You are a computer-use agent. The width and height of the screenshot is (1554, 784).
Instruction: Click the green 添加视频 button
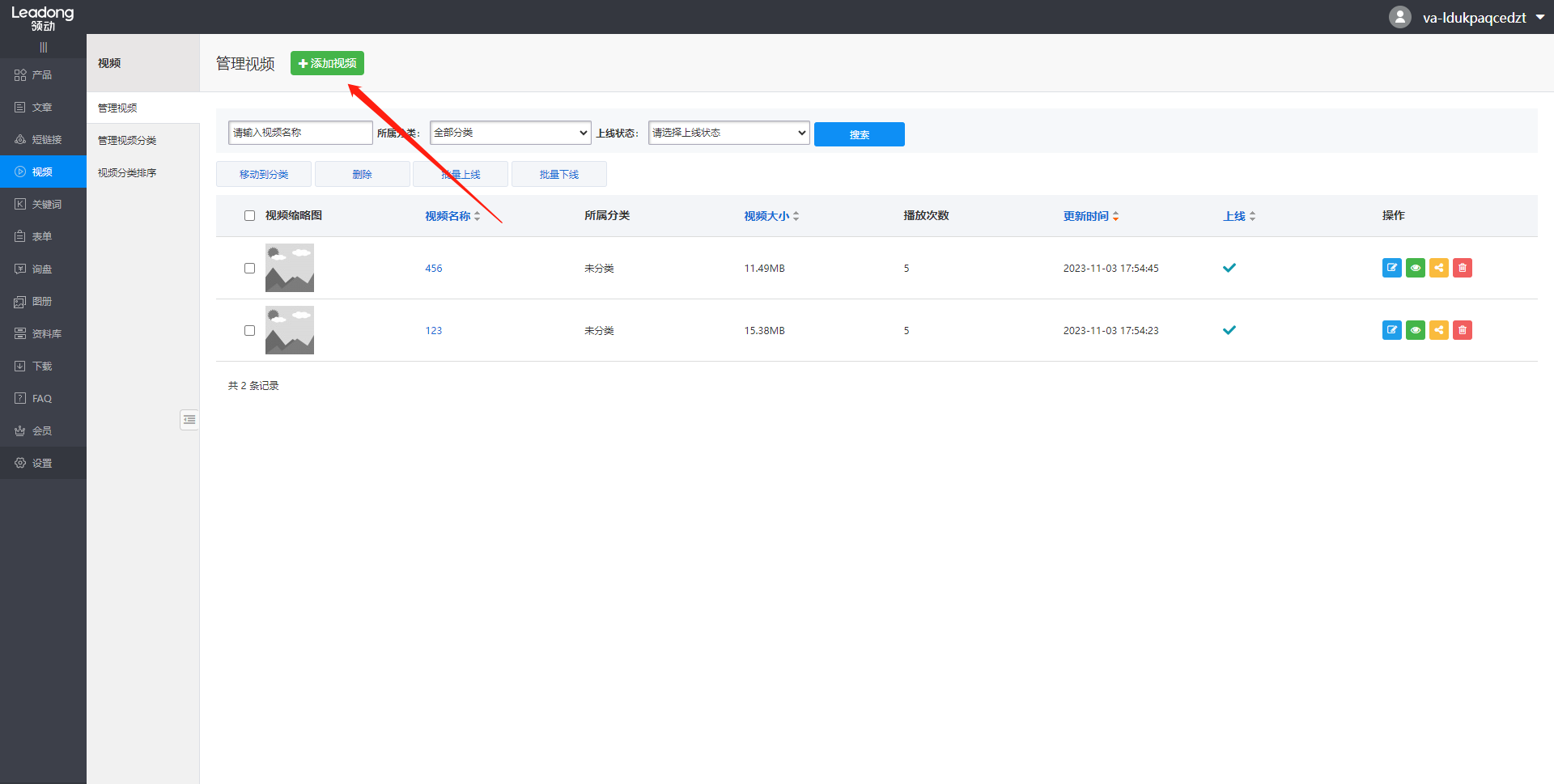[x=327, y=63]
